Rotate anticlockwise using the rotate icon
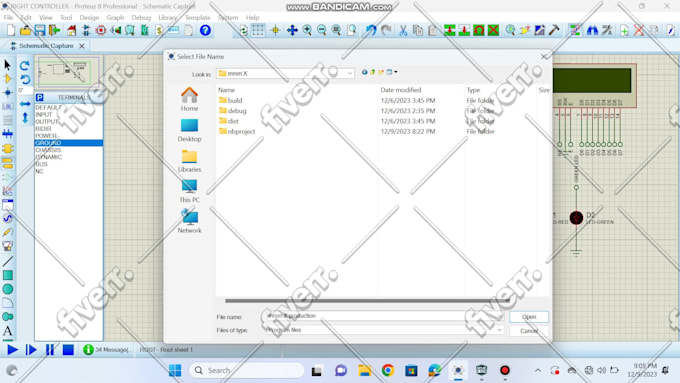This screenshot has width=680, height=383. [x=25, y=79]
